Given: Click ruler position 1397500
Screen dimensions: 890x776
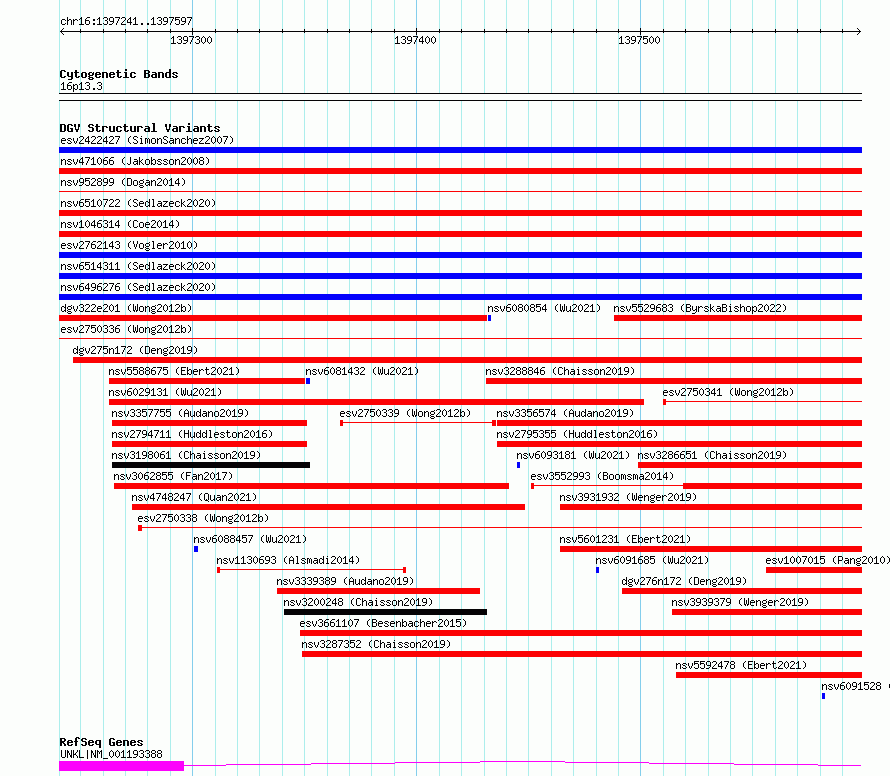Looking at the screenshot, I should 639,40.
